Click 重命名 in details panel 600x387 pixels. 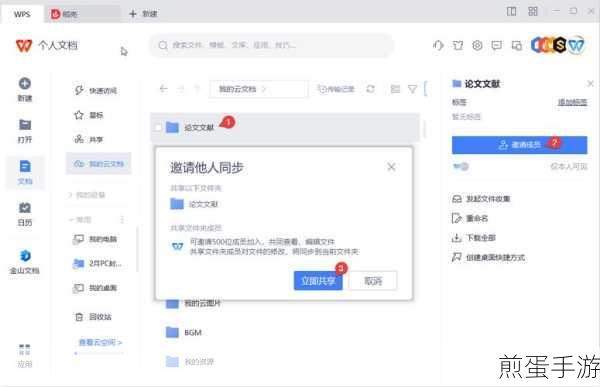point(470,219)
